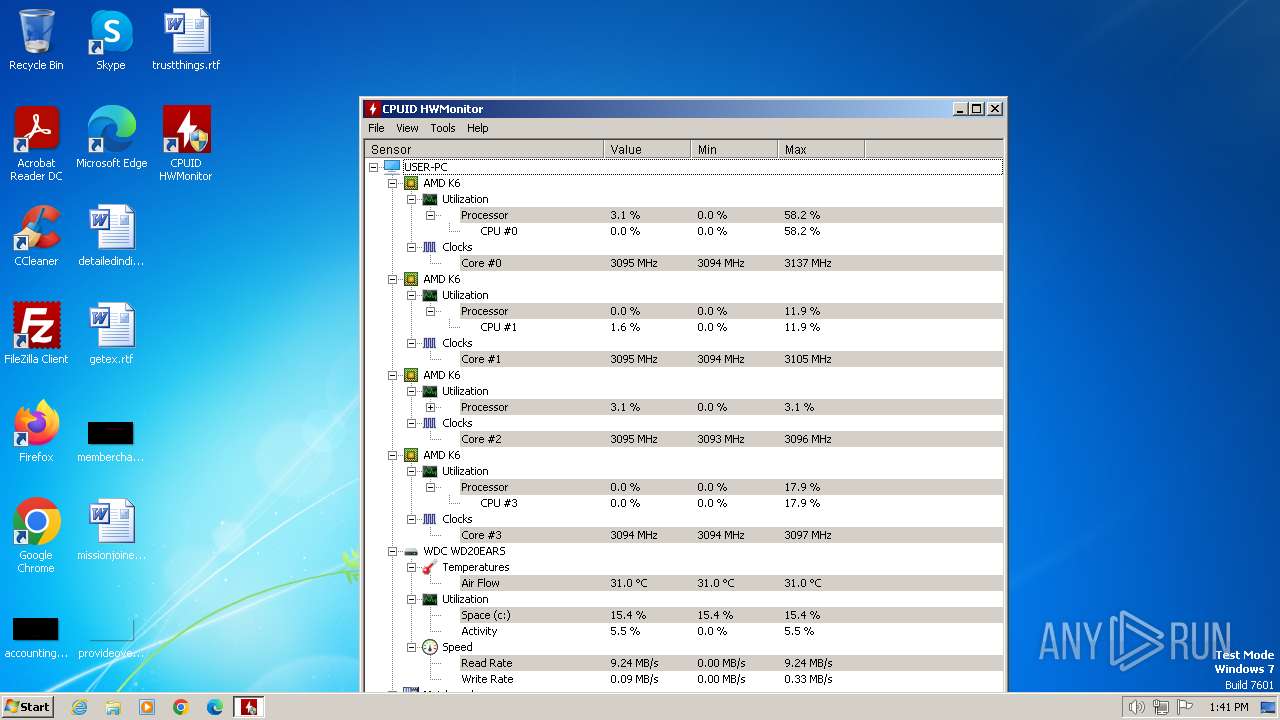Open FileZilla Client desktop shortcut
This screenshot has height=720, width=1280.
[x=36, y=334]
